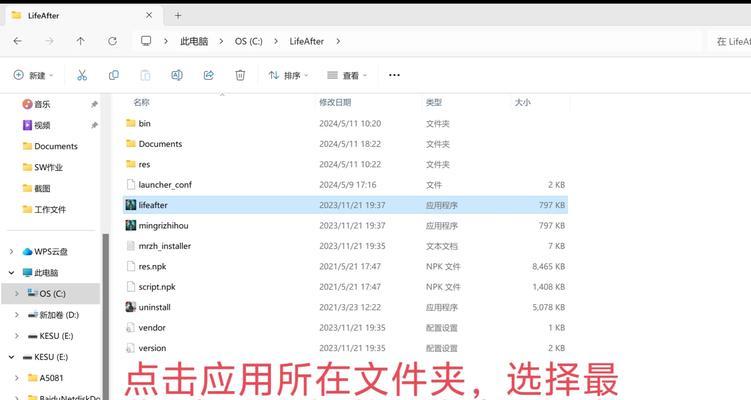The height and width of the screenshot is (400, 751).
Task: Click 此电脑 in the address bar
Action: click(x=194, y=41)
